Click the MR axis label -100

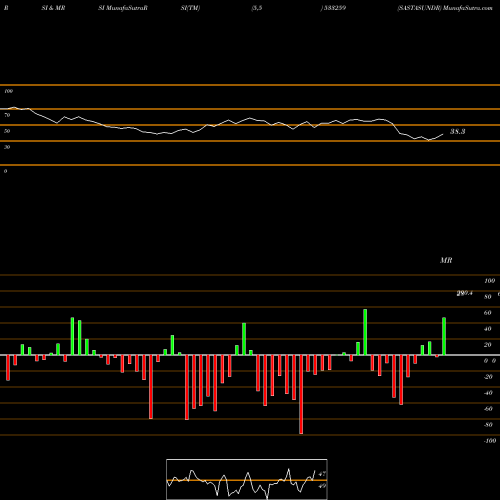click(490, 441)
